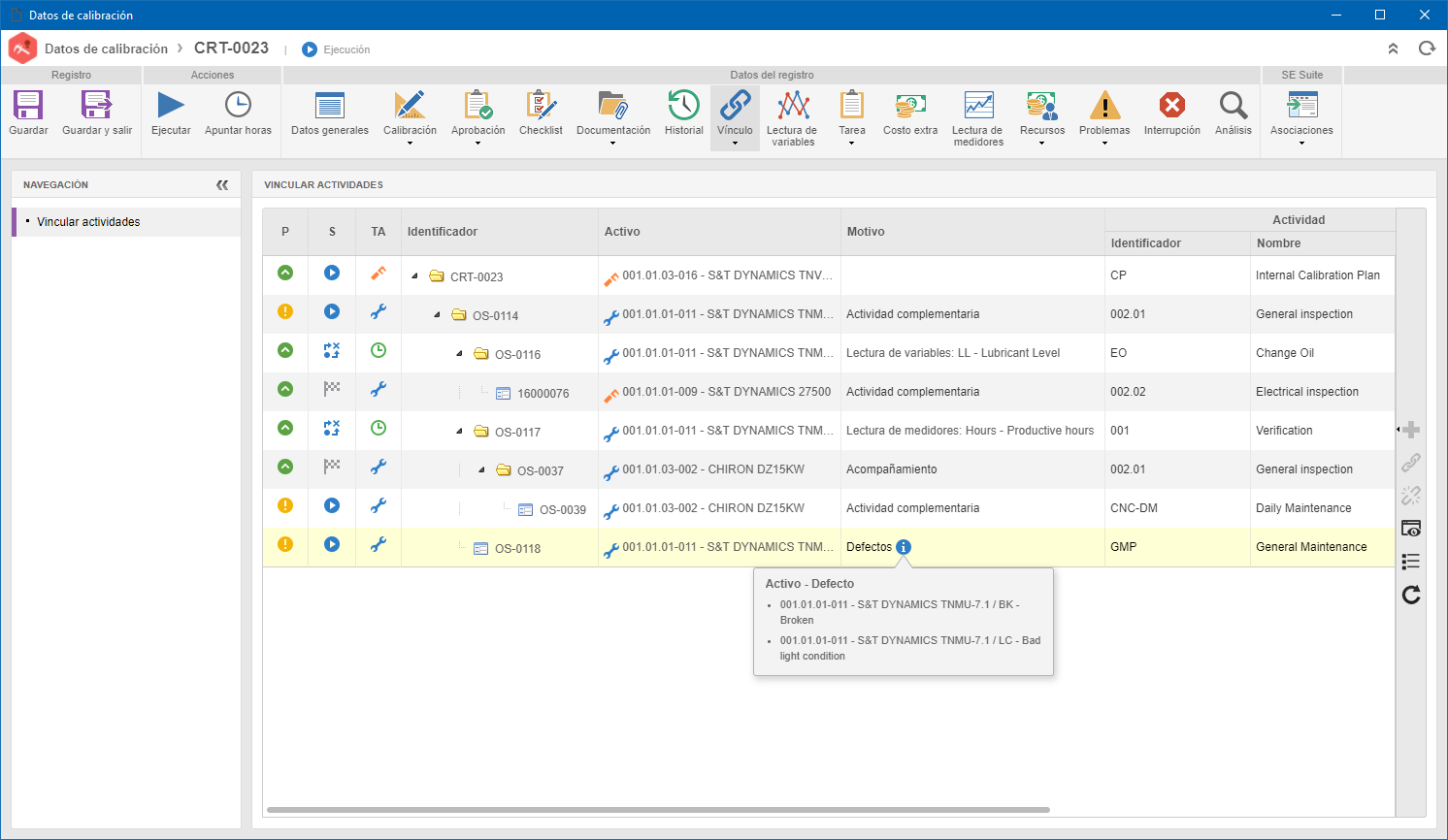Click the Identificador column header
The height and width of the screenshot is (840, 1448).
pos(443,232)
